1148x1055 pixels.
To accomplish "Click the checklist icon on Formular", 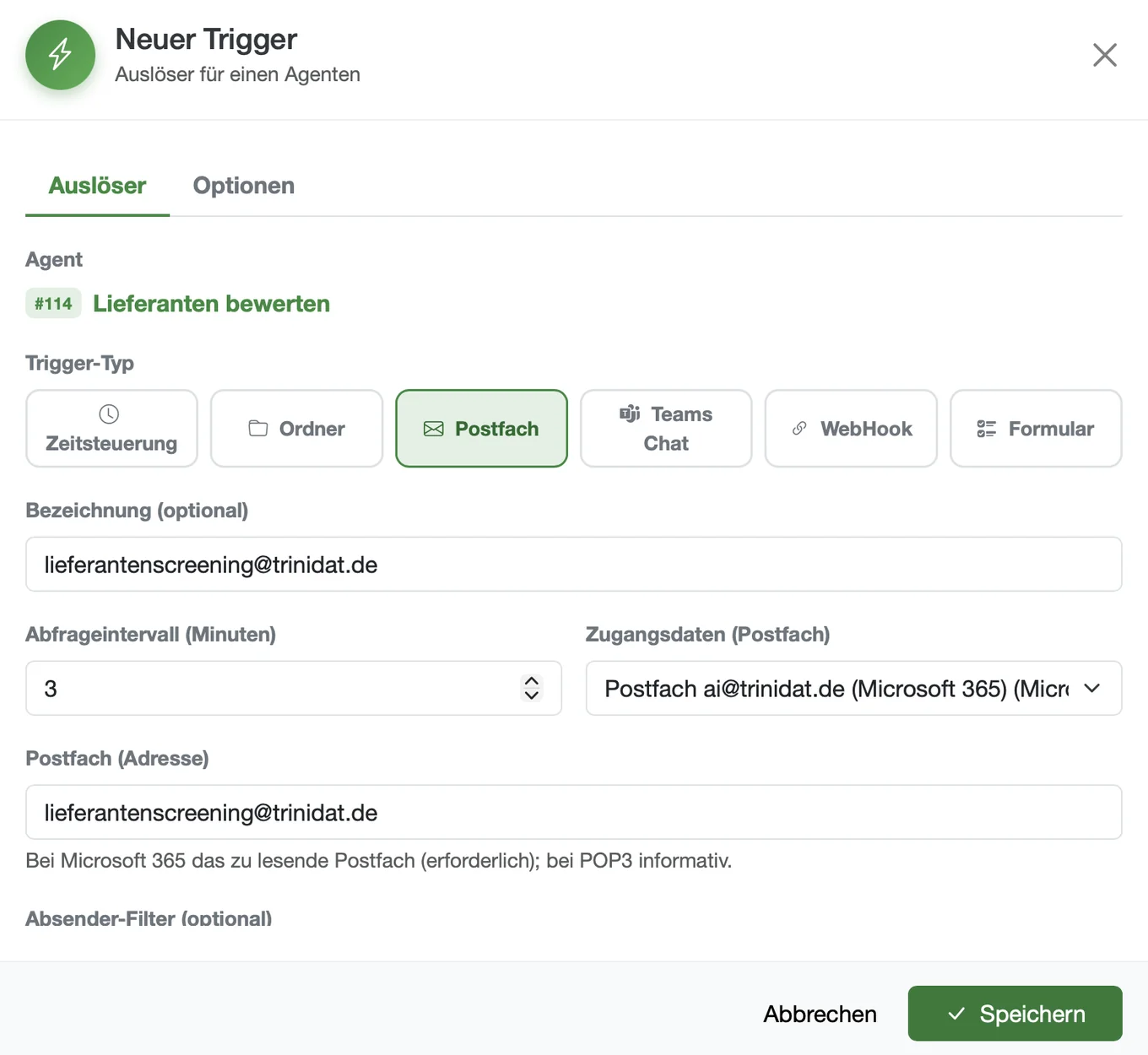I will pos(987,429).
